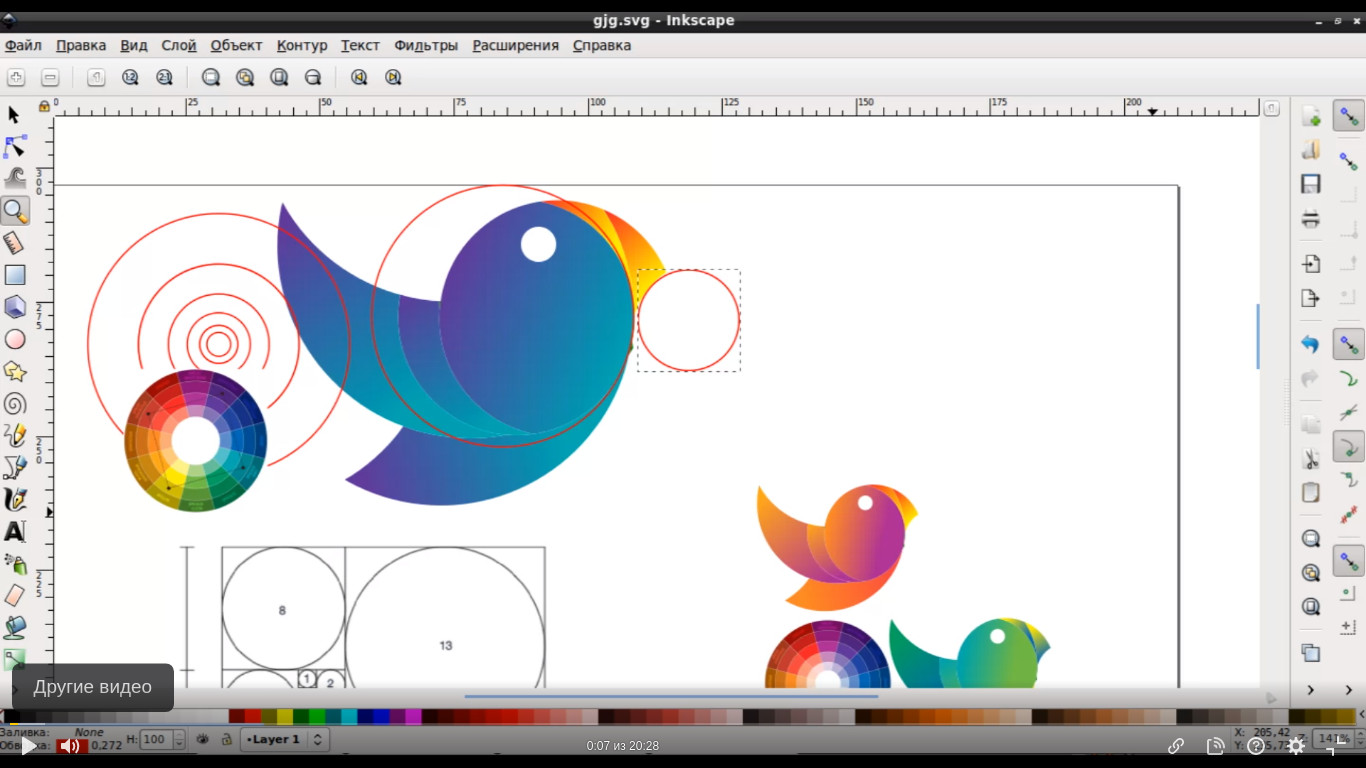Play the video
Viewport: 1366px width, 768px height.
click(x=29, y=746)
